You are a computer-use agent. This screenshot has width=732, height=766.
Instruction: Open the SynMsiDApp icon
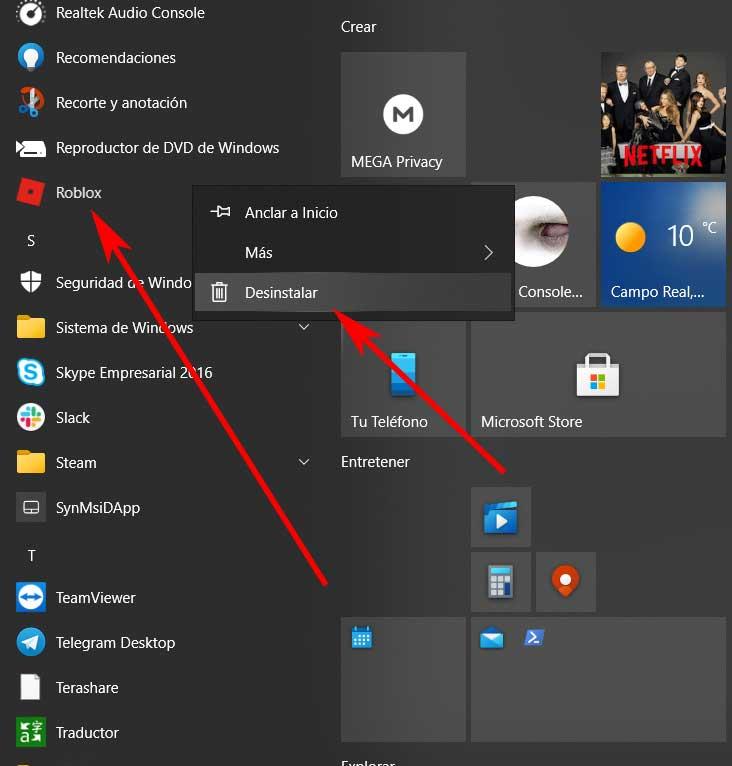(x=31, y=507)
